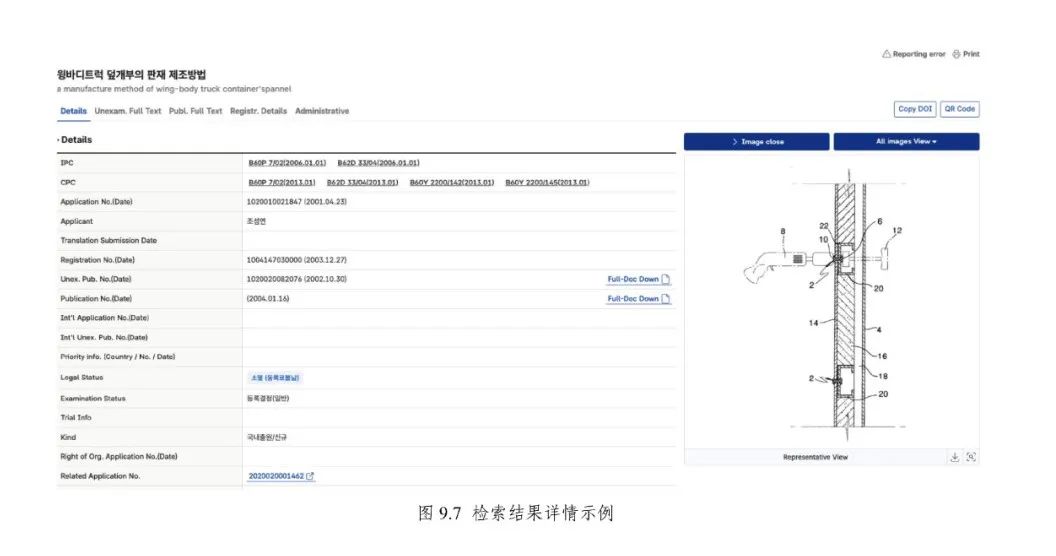
Task: Open the All images View dropdown
Action: coord(906,142)
